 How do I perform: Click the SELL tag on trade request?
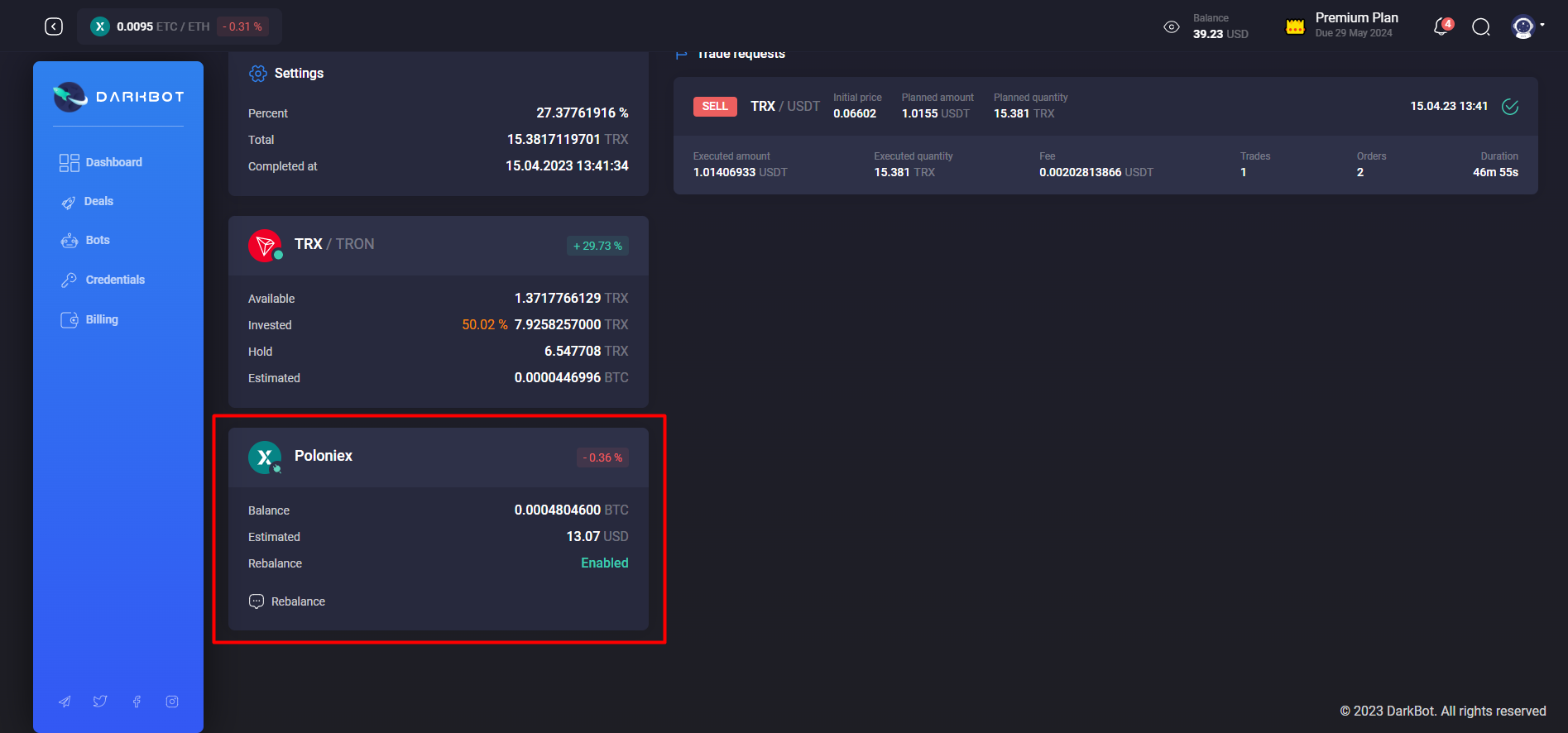pos(715,107)
